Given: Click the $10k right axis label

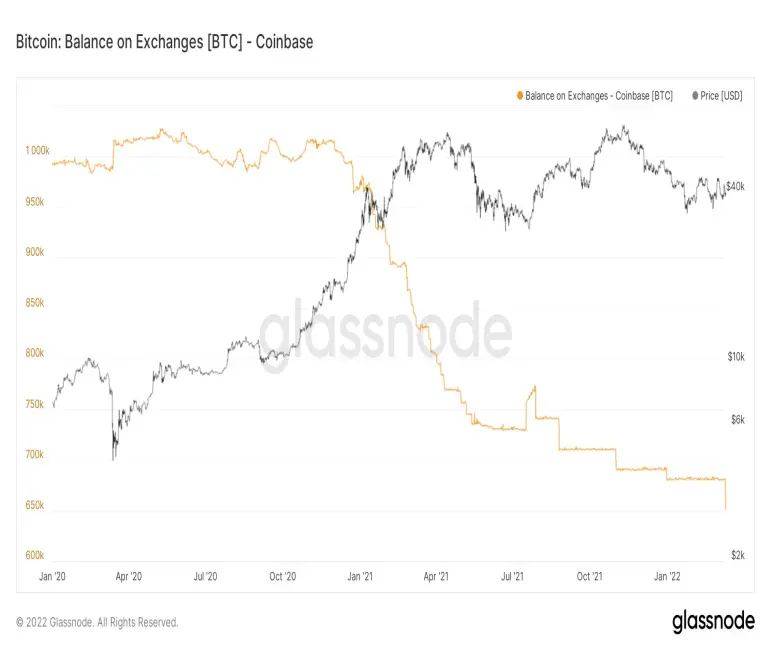Looking at the screenshot, I should point(736,356).
